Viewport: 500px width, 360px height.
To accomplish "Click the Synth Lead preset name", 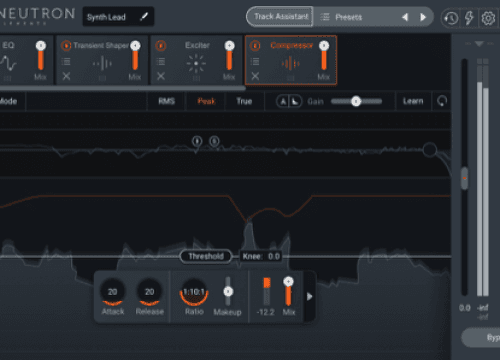I will 106,17.
